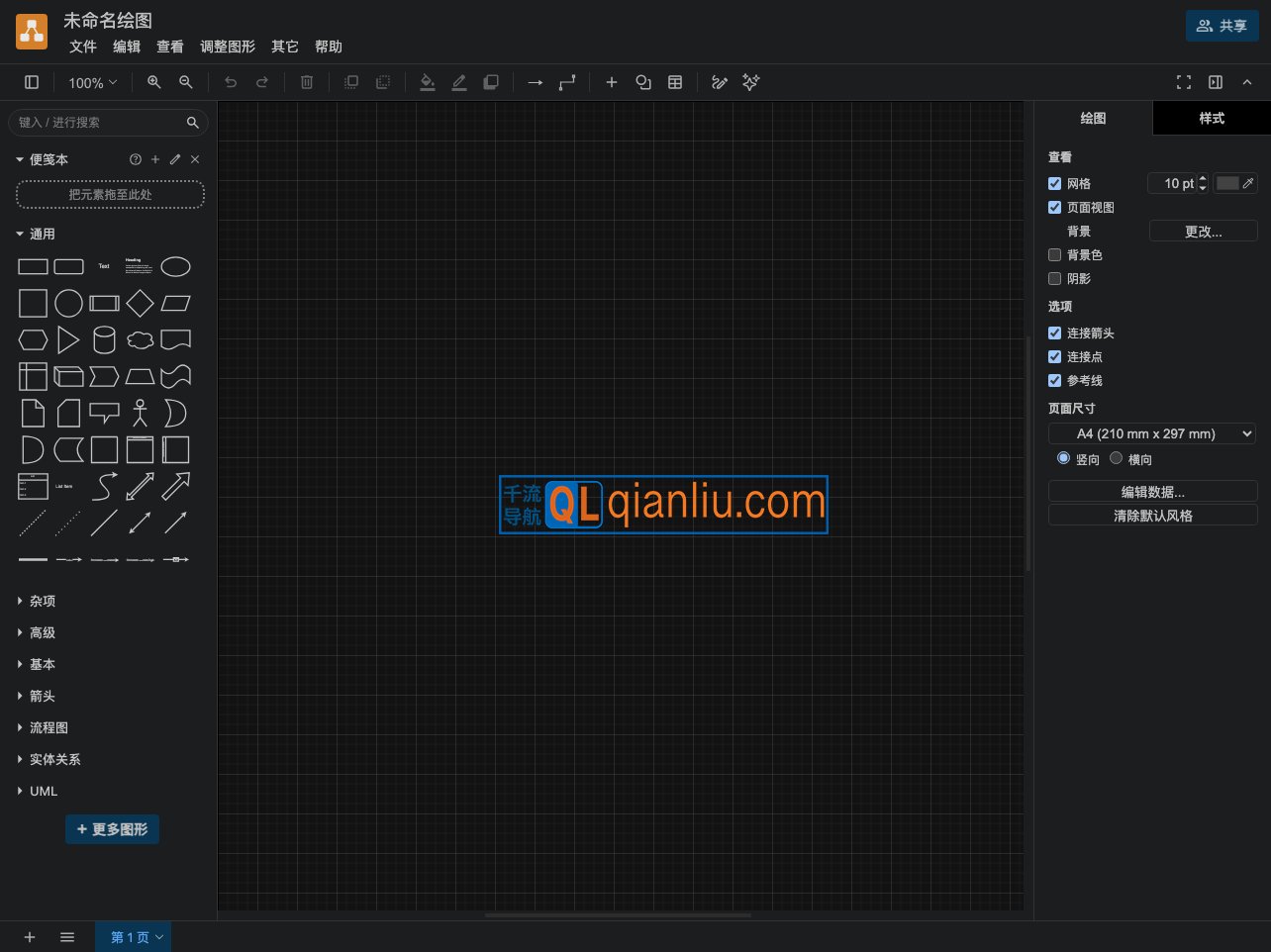Viewport: 1271px width, 952px height.
Task: Open the A4 page size dropdown
Action: coord(1151,433)
